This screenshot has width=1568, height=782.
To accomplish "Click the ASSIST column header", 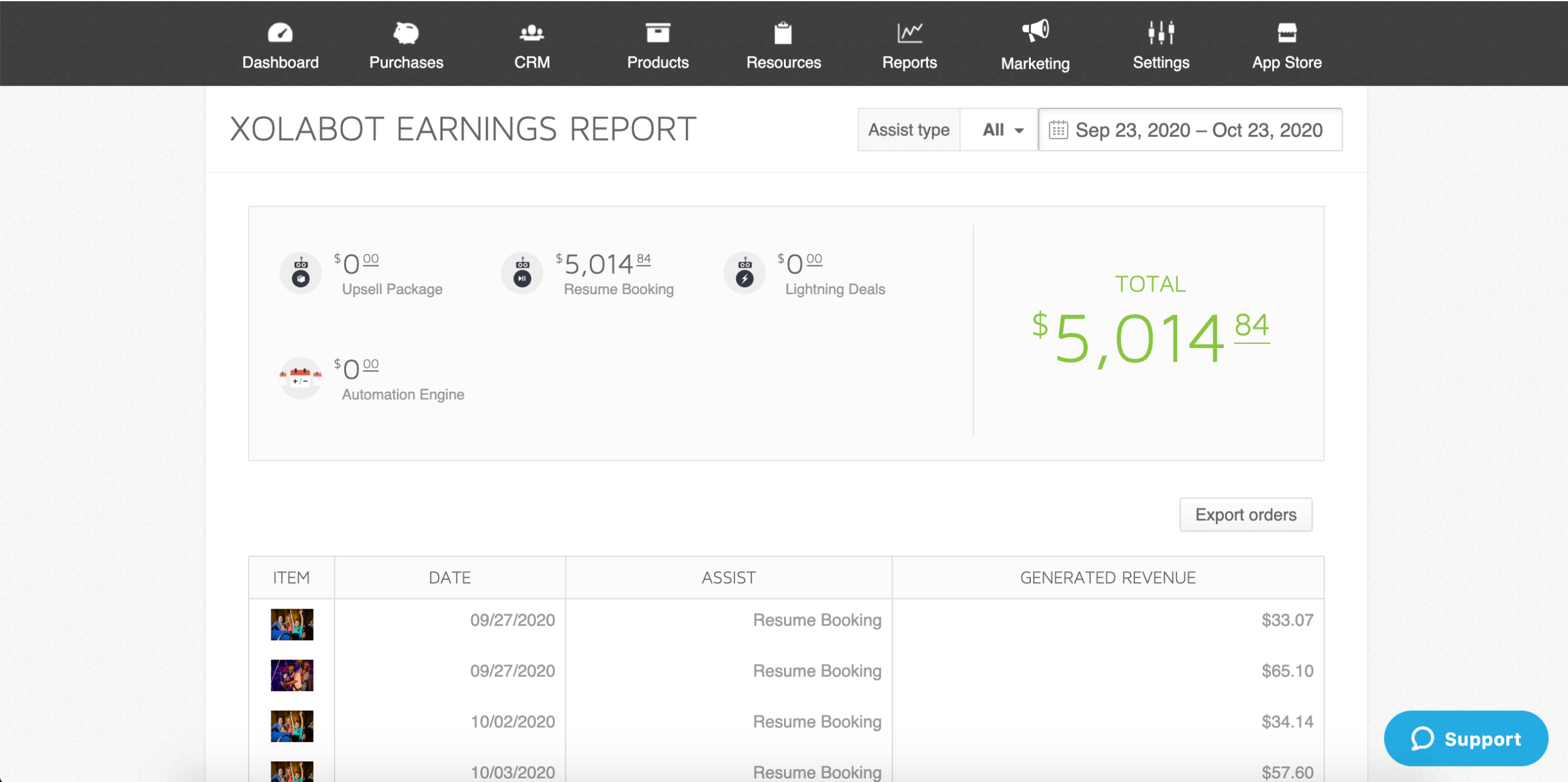I will pyautogui.click(x=729, y=578).
